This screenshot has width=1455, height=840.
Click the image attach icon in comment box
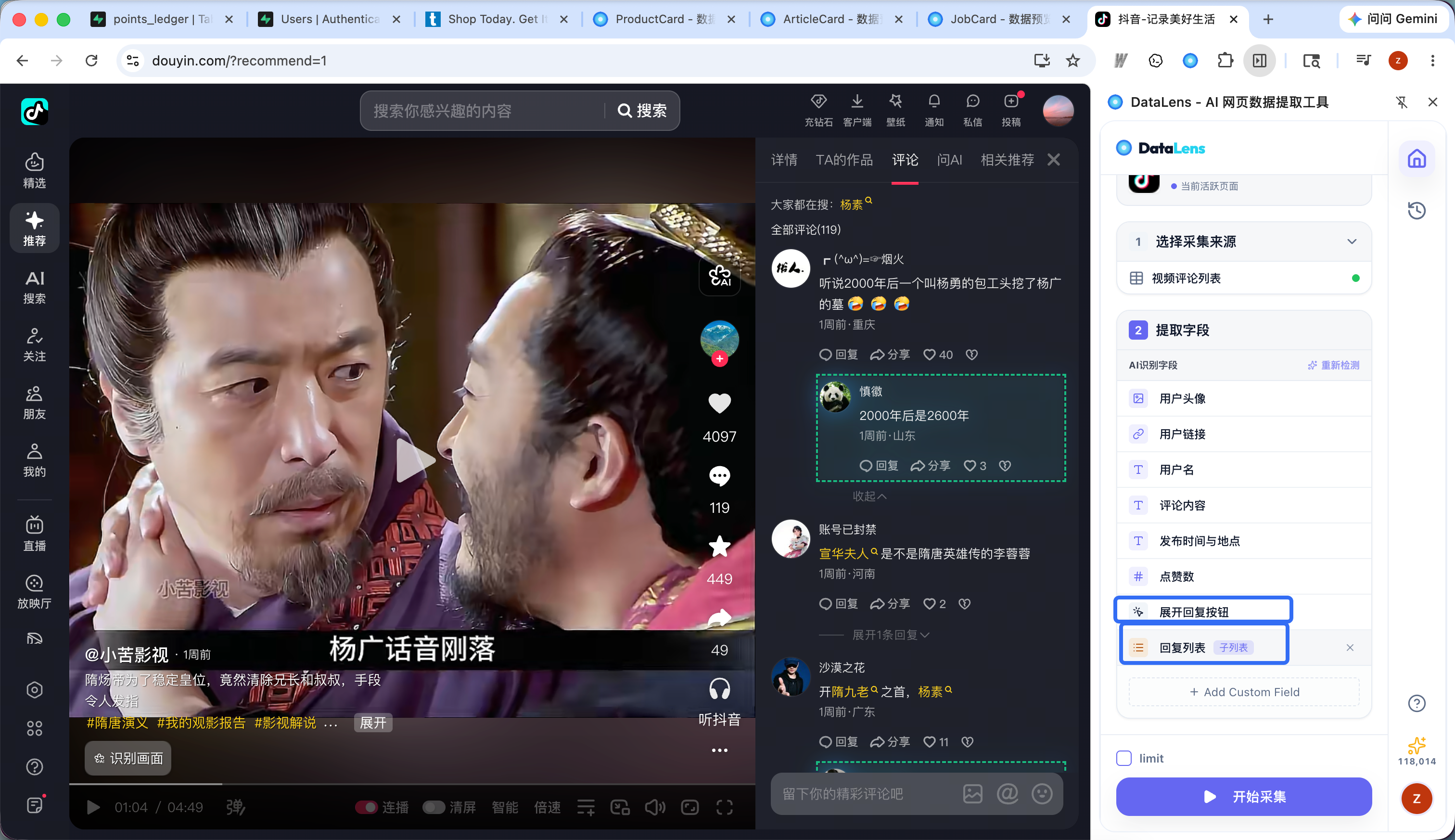click(x=973, y=794)
